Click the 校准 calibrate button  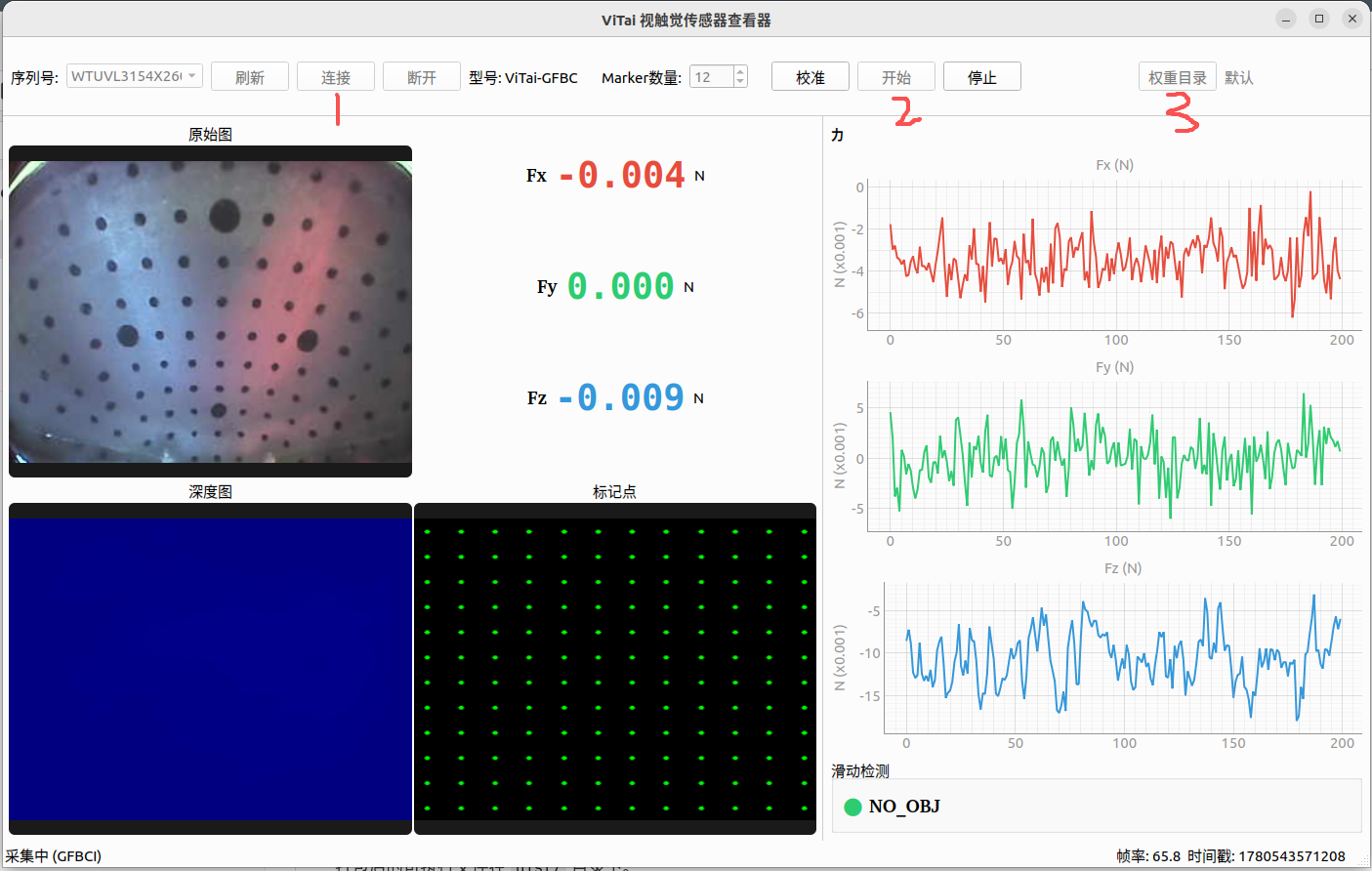(x=811, y=77)
